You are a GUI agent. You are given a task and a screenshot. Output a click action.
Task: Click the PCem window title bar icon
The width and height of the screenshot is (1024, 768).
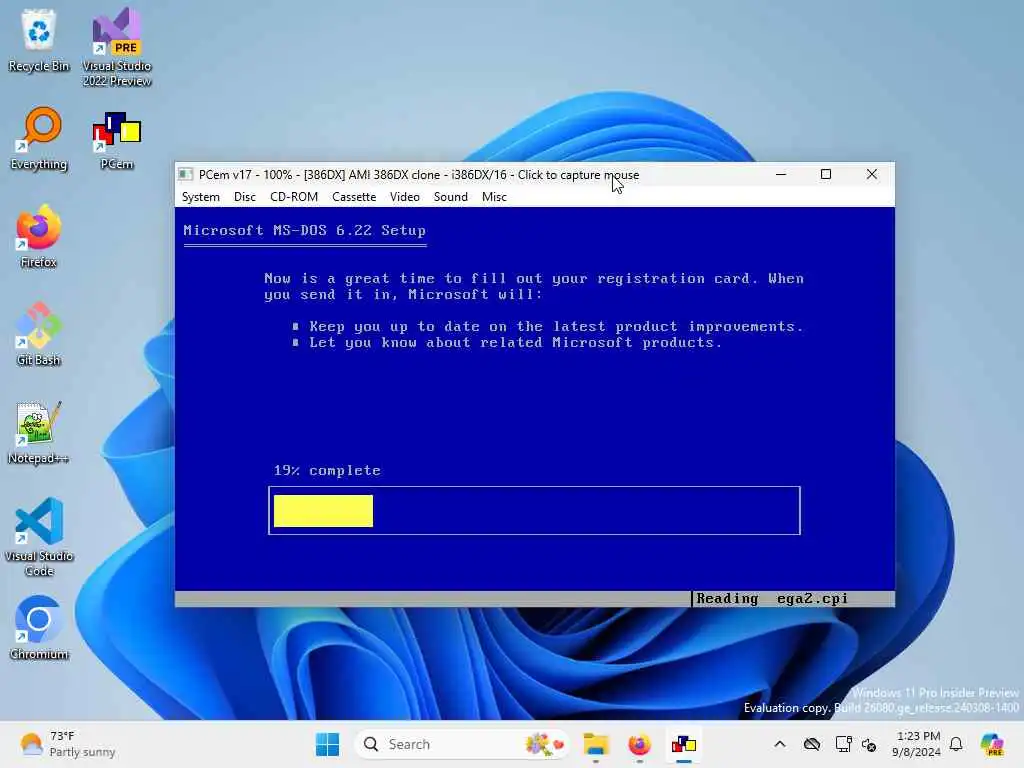[185, 174]
